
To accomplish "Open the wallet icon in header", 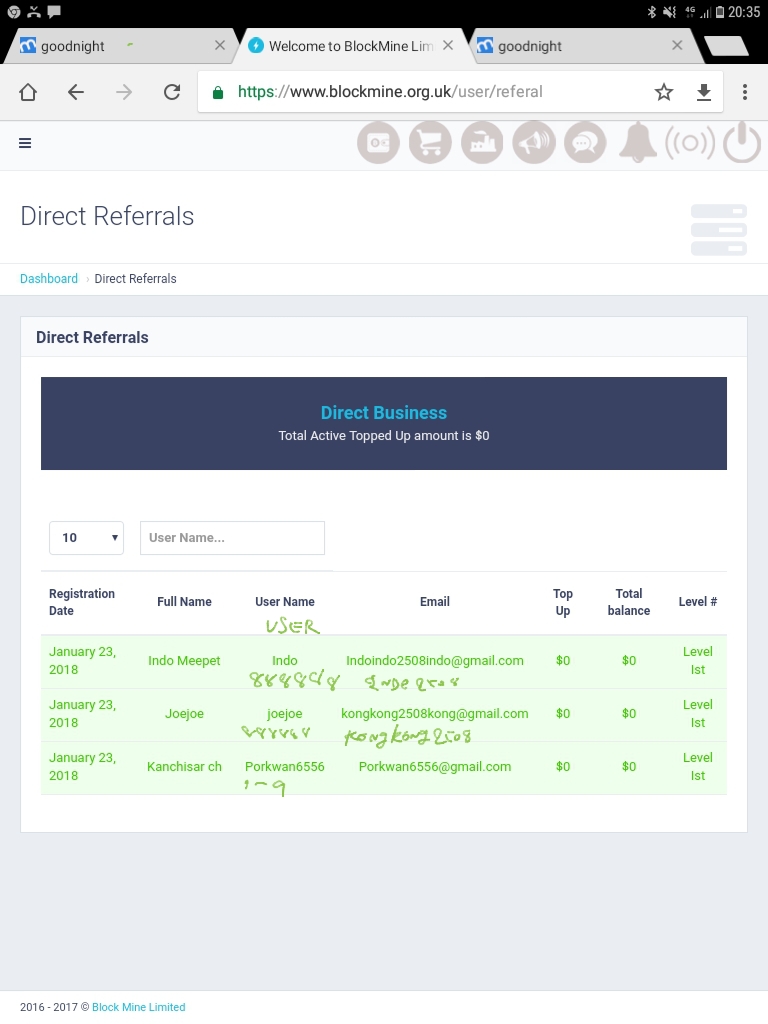I will click(x=378, y=143).
